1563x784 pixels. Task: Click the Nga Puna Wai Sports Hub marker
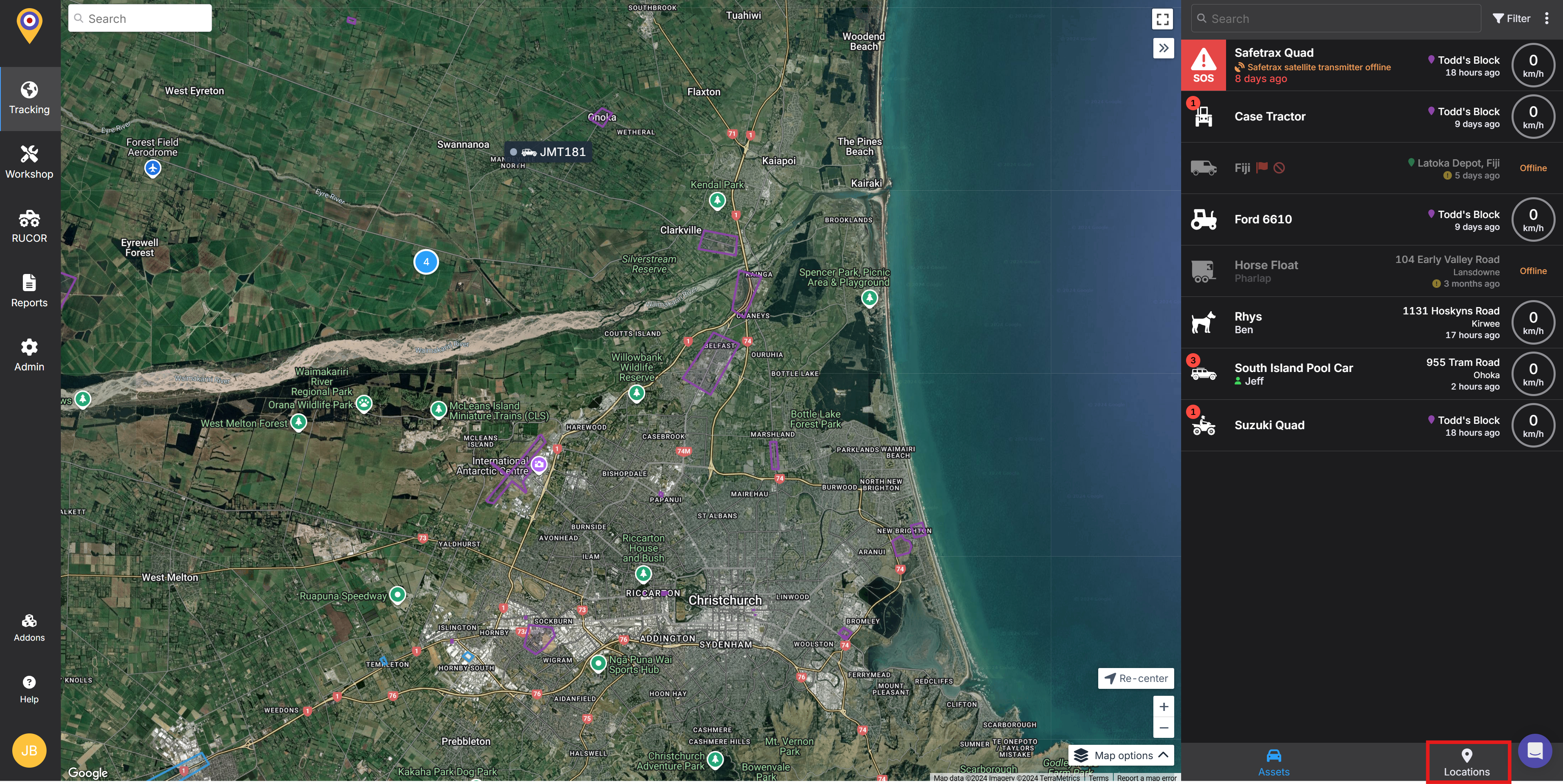[x=598, y=663]
